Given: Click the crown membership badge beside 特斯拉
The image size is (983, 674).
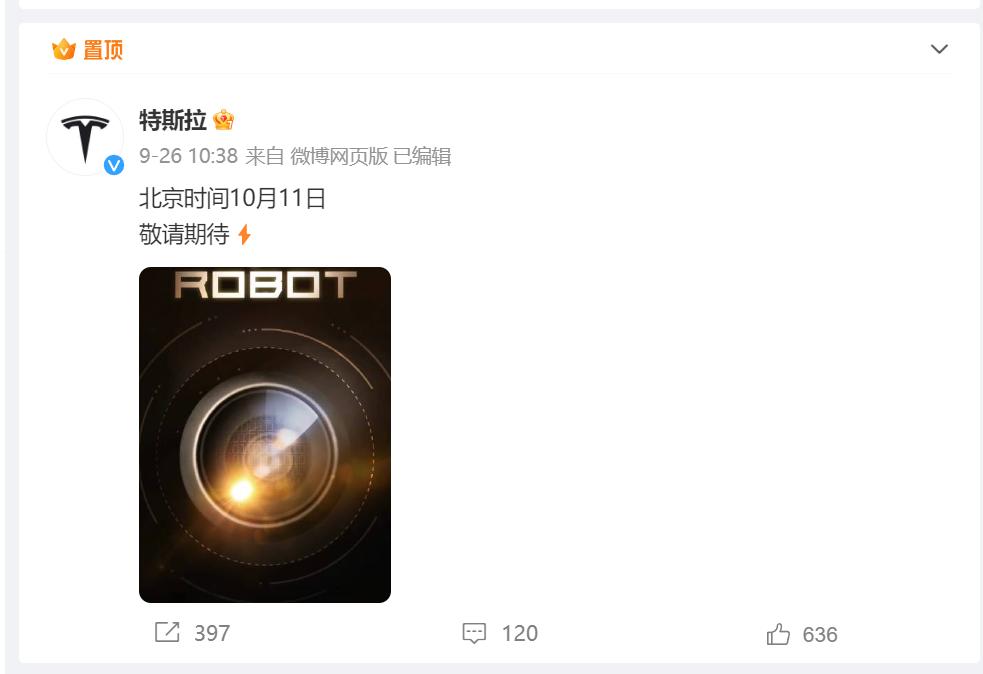Looking at the screenshot, I should [x=223, y=120].
